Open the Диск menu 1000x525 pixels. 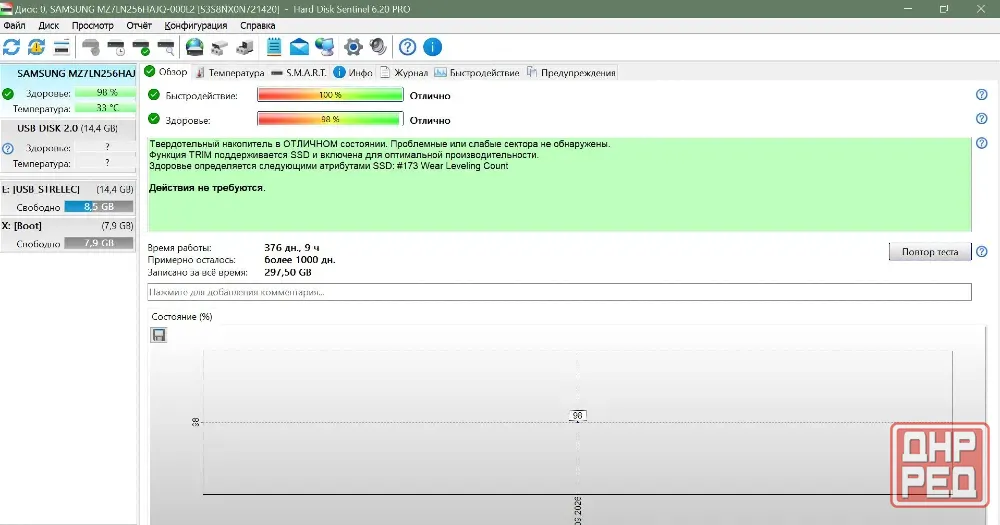48,26
